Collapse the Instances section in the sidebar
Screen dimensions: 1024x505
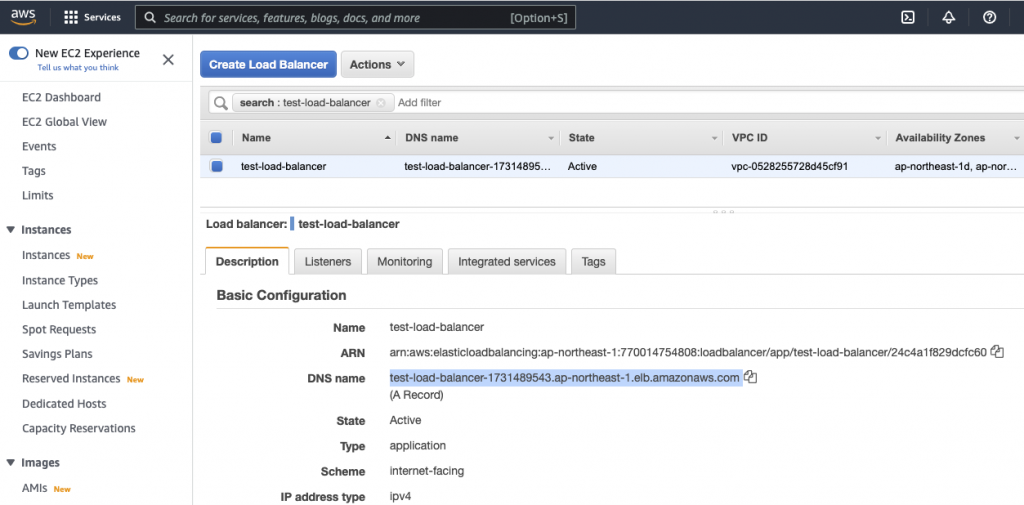pyautogui.click(x=10, y=229)
